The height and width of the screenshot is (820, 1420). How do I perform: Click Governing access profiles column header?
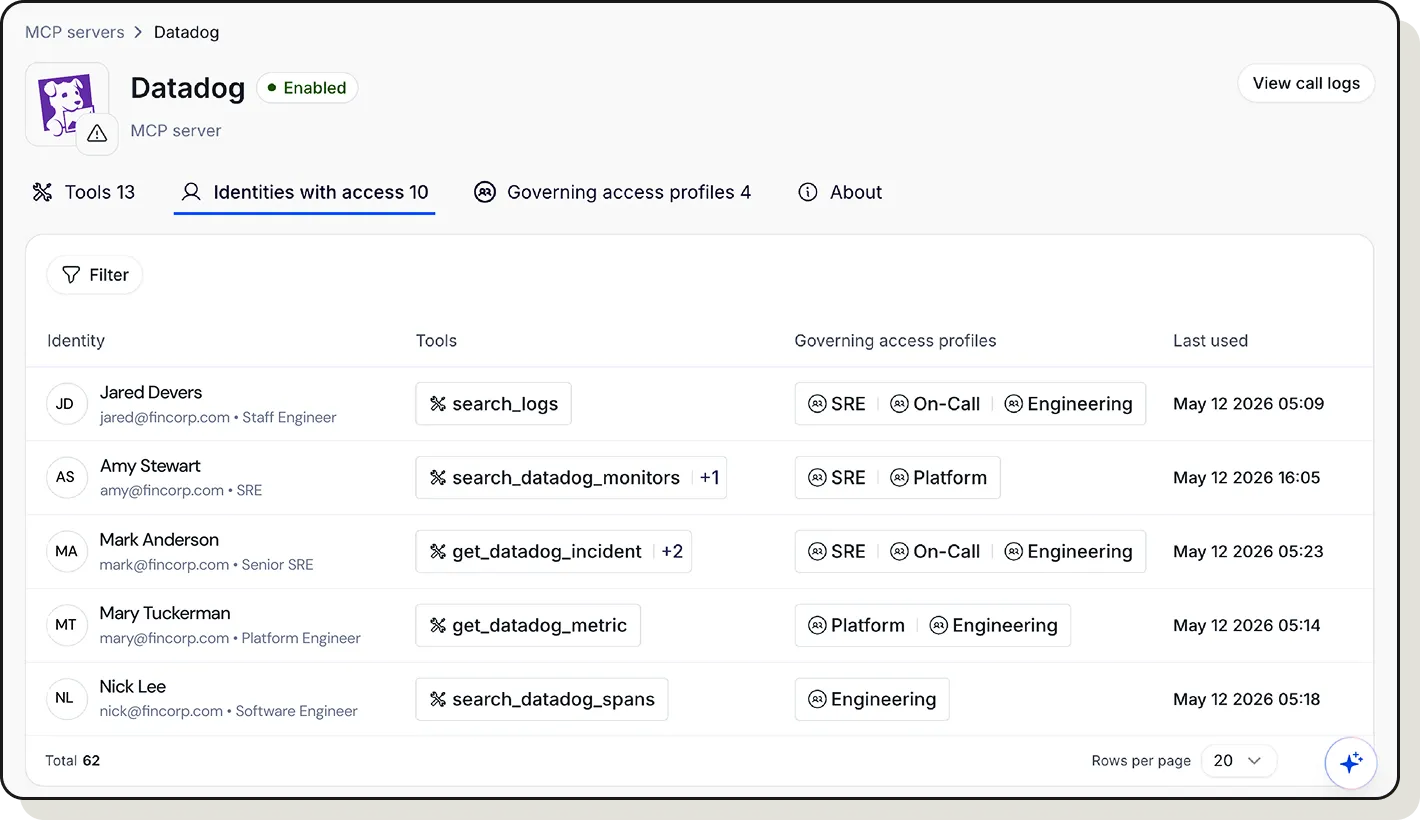click(896, 341)
